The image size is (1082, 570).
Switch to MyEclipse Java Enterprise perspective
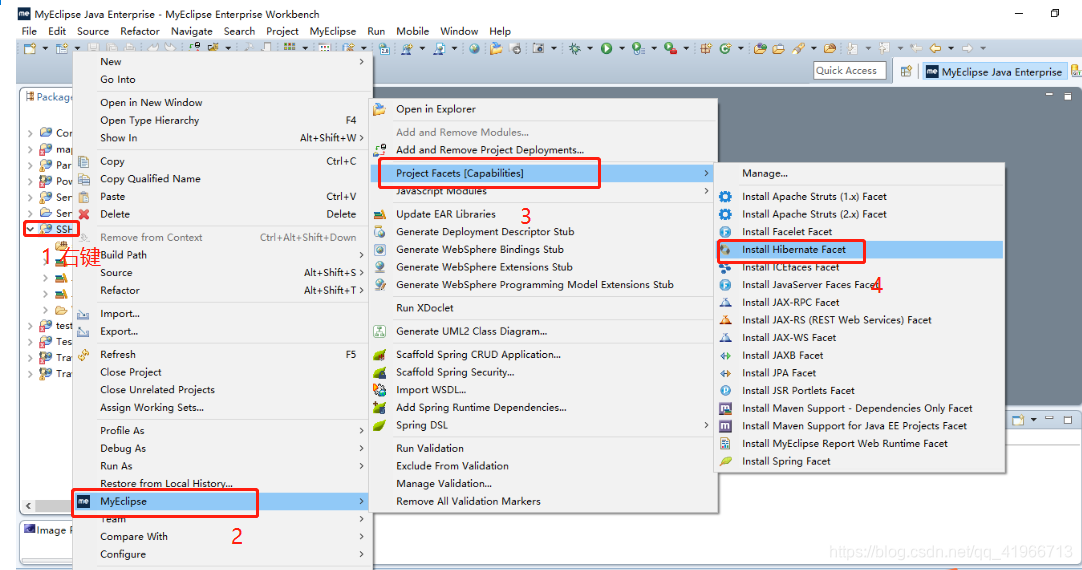[994, 72]
